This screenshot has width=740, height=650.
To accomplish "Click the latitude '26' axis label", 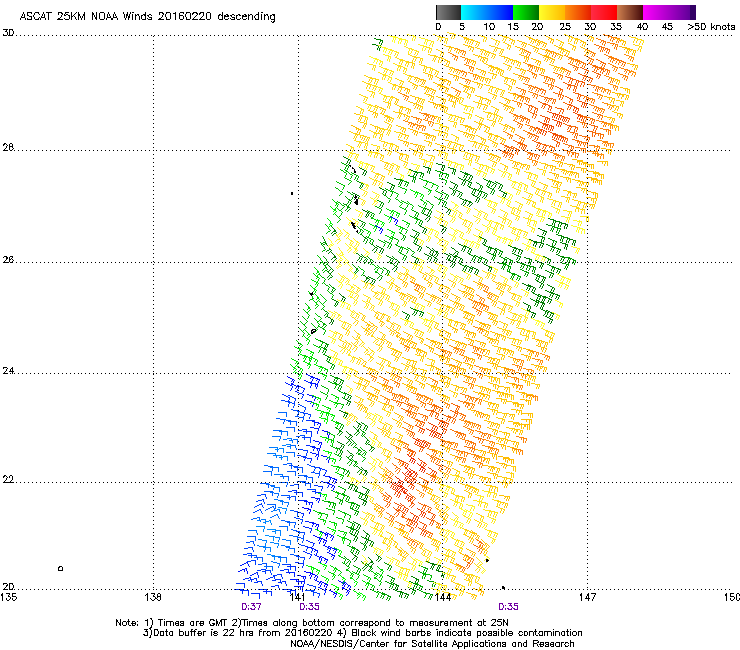I will pos(8,259).
